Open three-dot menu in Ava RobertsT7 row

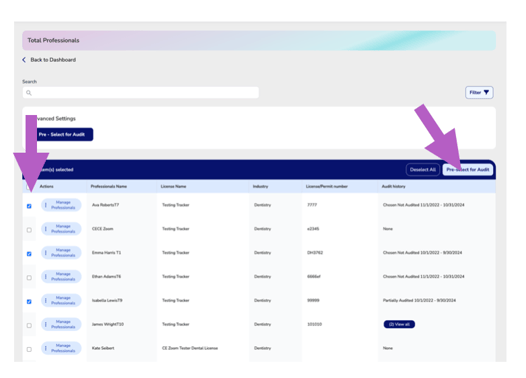pyautogui.click(x=46, y=205)
